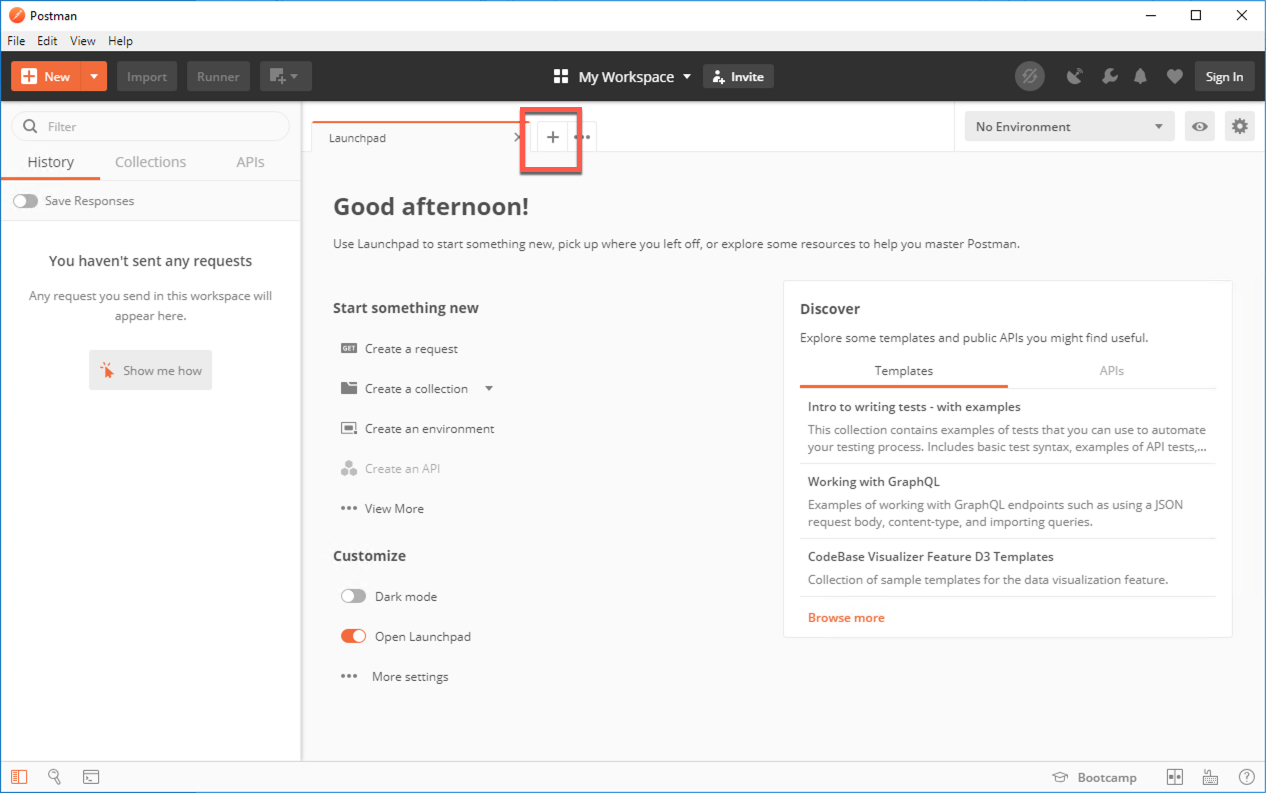This screenshot has height=793, width=1266.
Task: Click the Import button
Action: 147,77
